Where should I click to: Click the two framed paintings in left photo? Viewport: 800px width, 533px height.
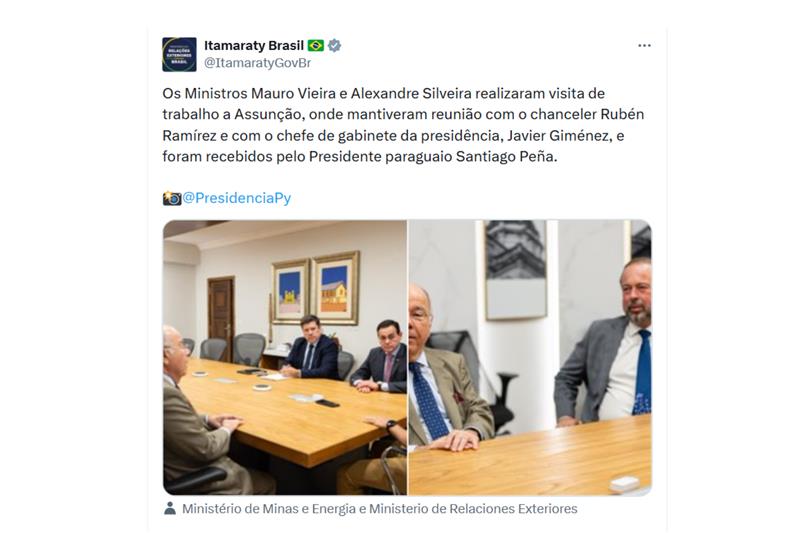click(x=315, y=288)
